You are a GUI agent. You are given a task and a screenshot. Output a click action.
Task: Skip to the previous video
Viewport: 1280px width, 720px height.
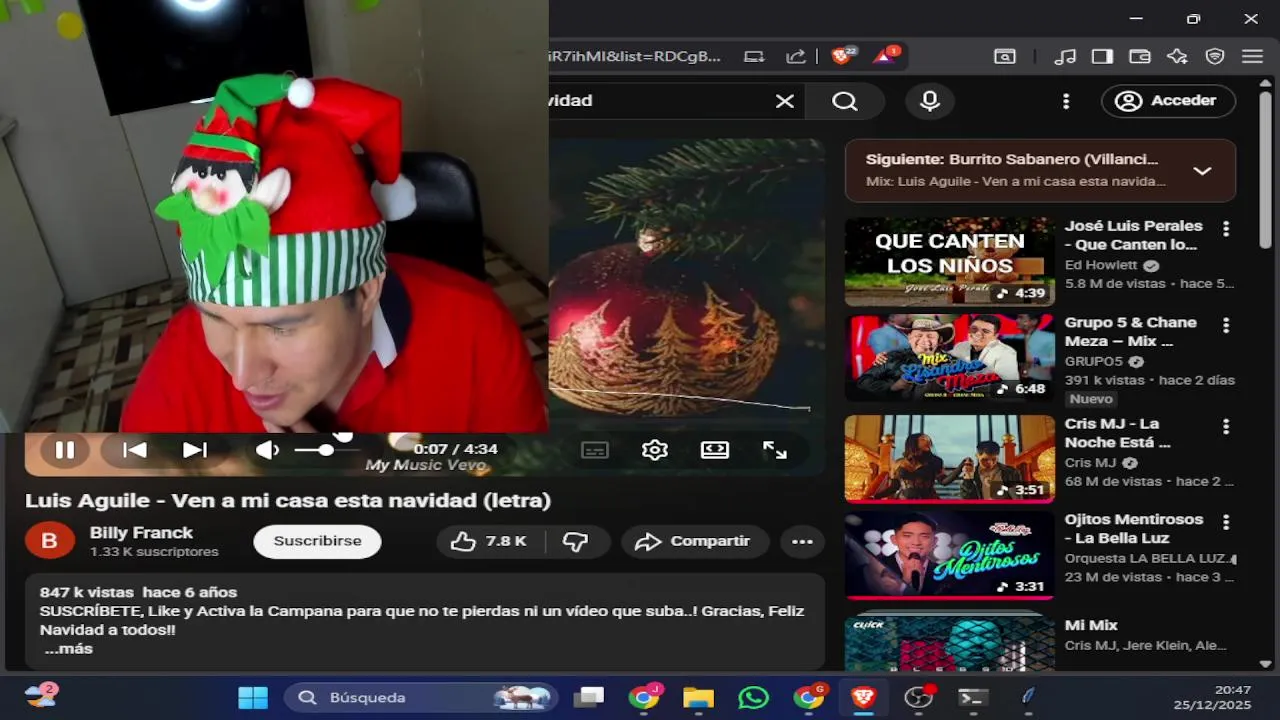(x=135, y=450)
